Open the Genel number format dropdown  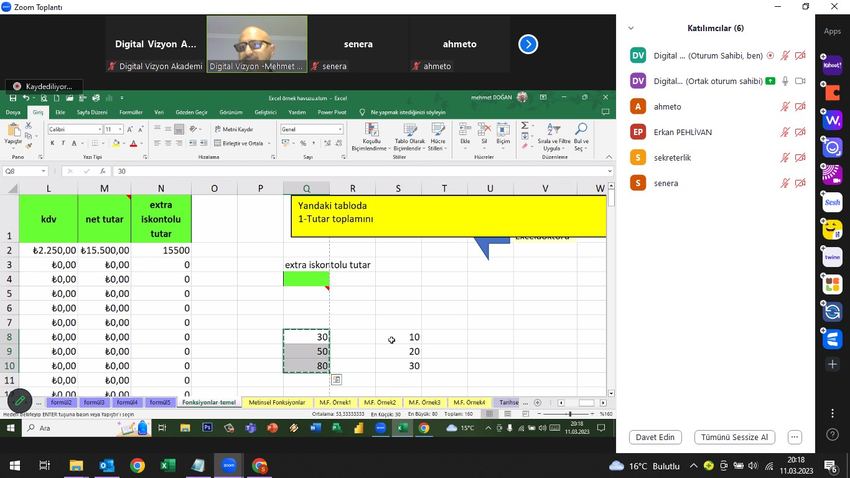[x=340, y=130]
